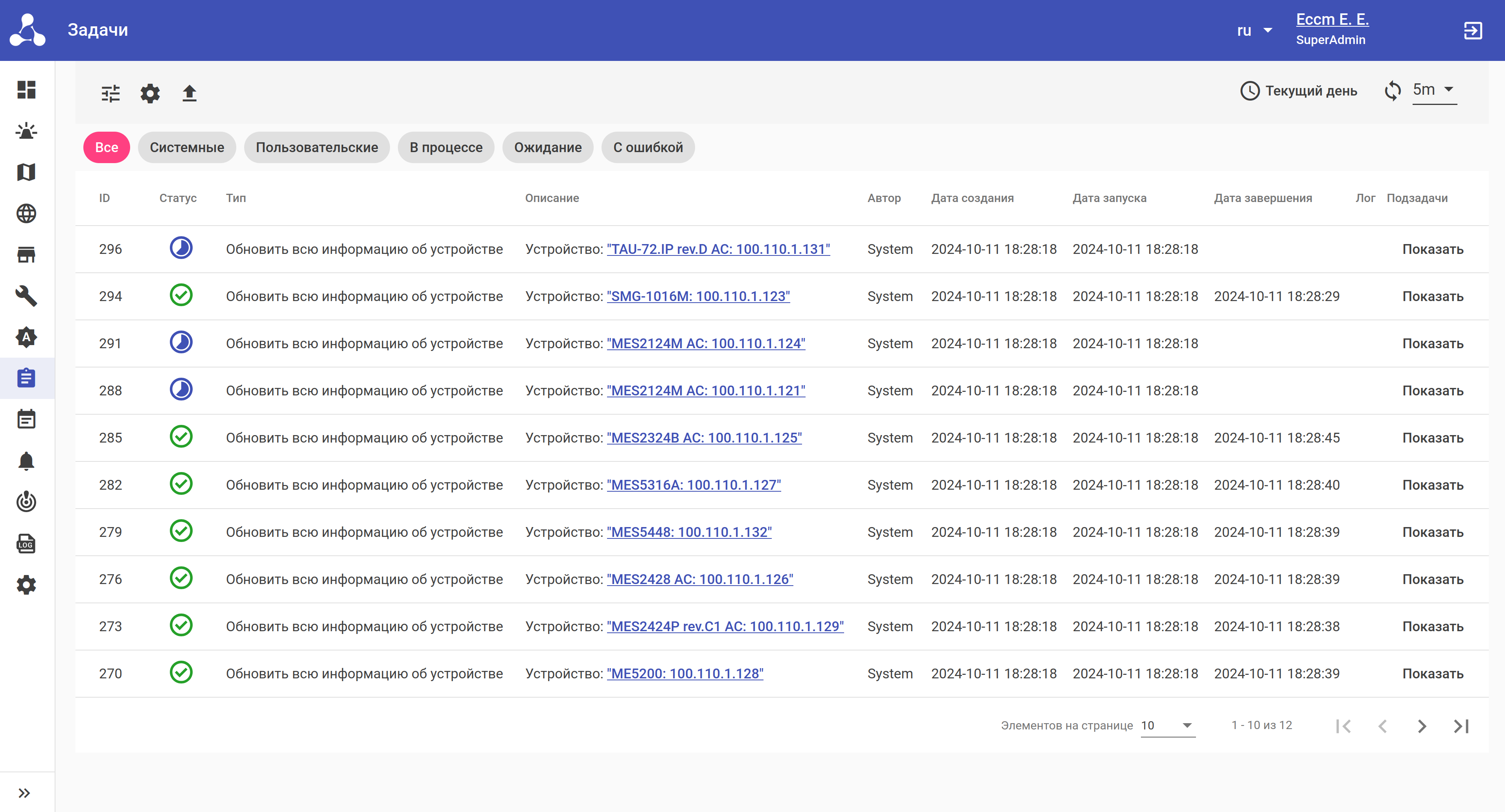
Task: Open the map icon in sidebar
Action: [x=26, y=172]
